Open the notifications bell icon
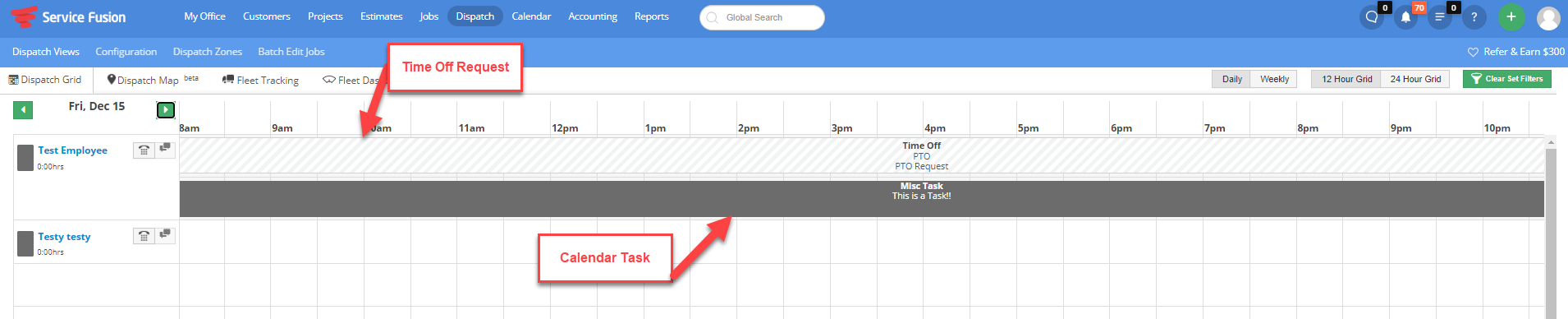Viewport: 1568px width, 319px height. click(x=1405, y=17)
